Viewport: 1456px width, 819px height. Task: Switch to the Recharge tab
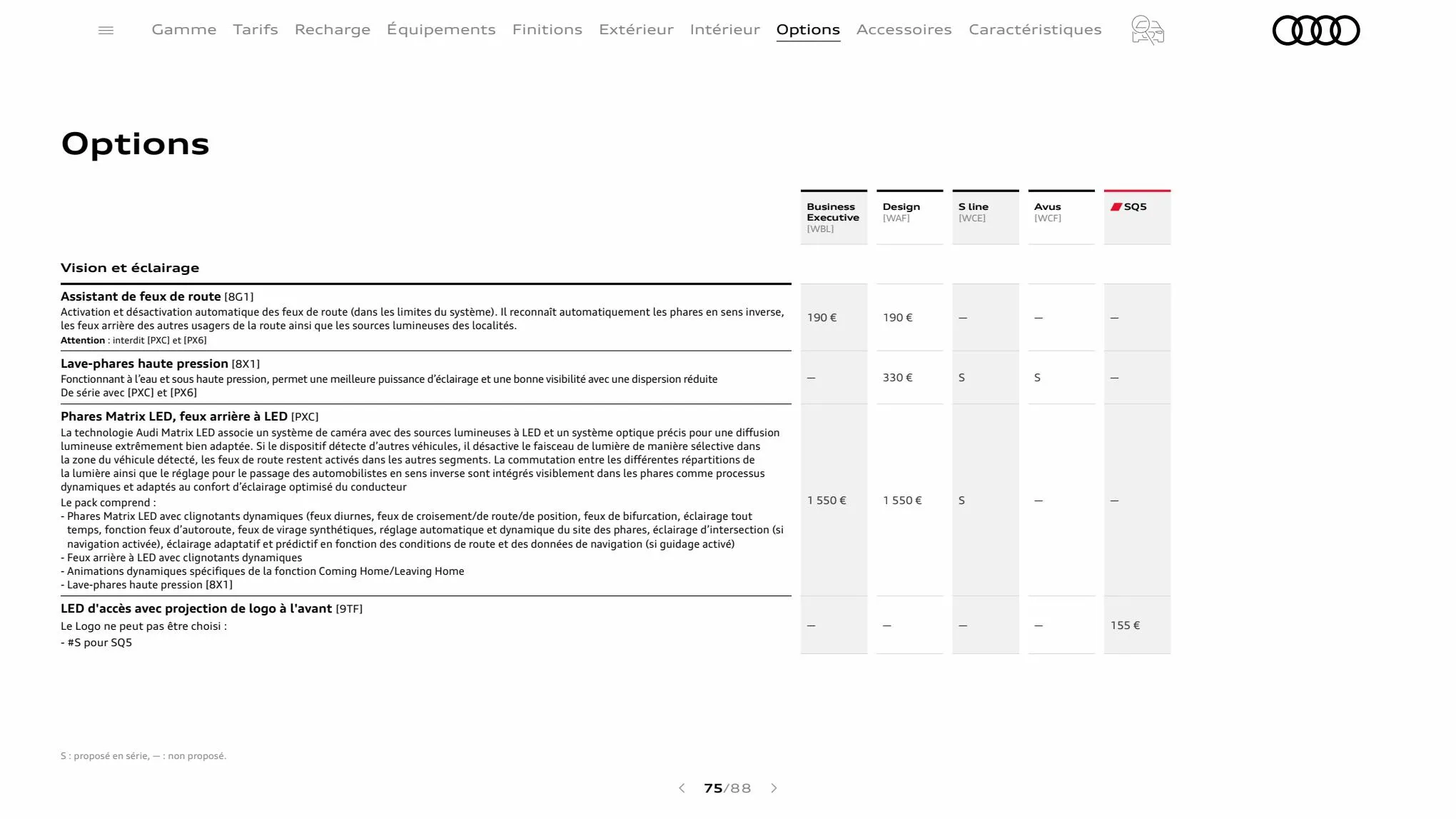point(333,29)
